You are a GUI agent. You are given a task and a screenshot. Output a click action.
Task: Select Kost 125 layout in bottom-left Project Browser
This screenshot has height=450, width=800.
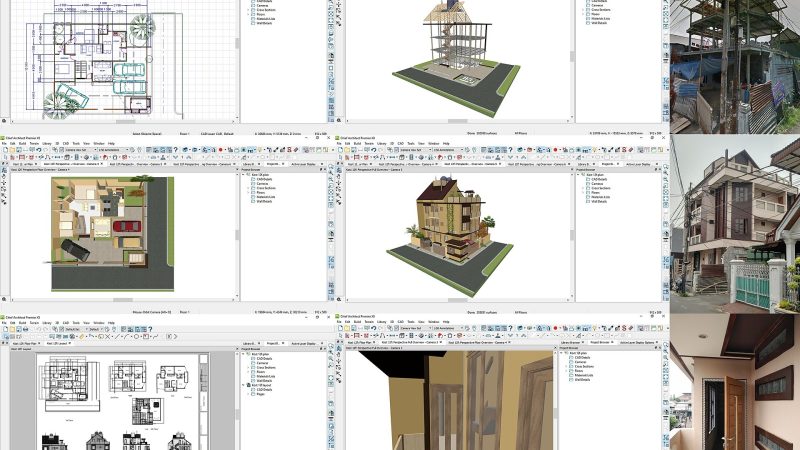click(262, 385)
